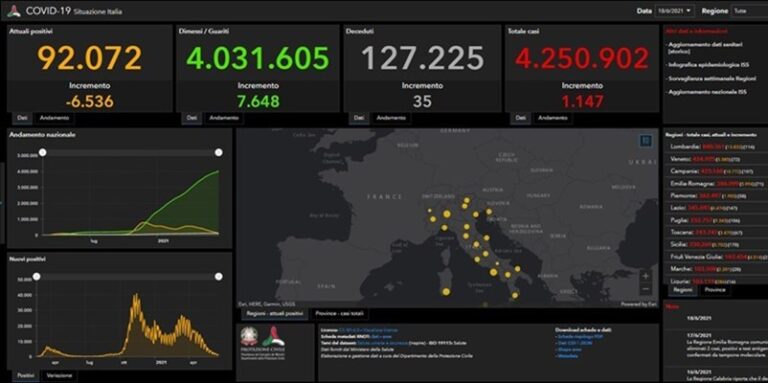Open the Regione selector field
The image size is (768, 383).
click(x=749, y=11)
